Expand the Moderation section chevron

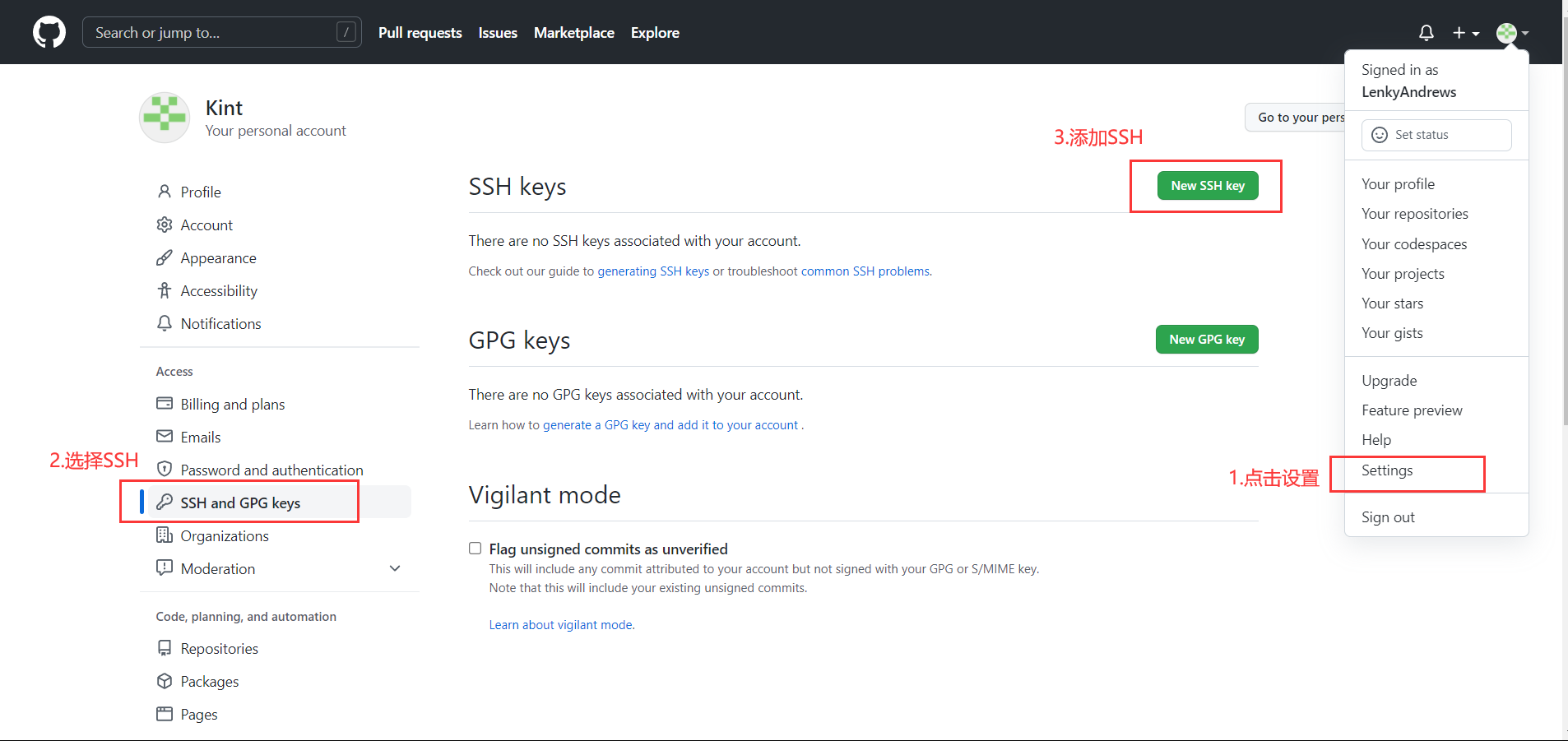tap(395, 568)
